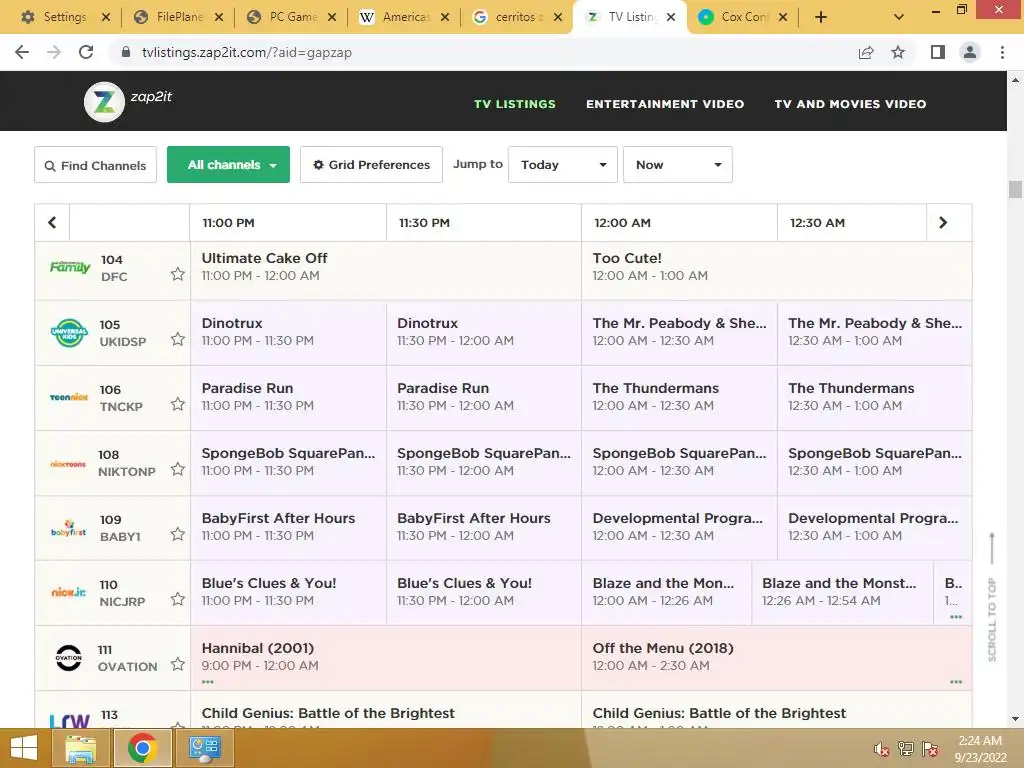Toggle favorite star for 108 NIKTONP
Viewport: 1024px width, 768px height.
pyautogui.click(x=178, y=469)
